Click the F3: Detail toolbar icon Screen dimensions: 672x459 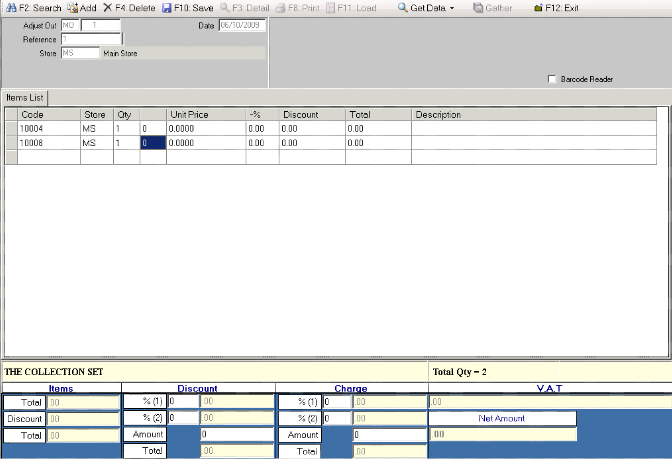pyautogui.click(x=225, y=7)
